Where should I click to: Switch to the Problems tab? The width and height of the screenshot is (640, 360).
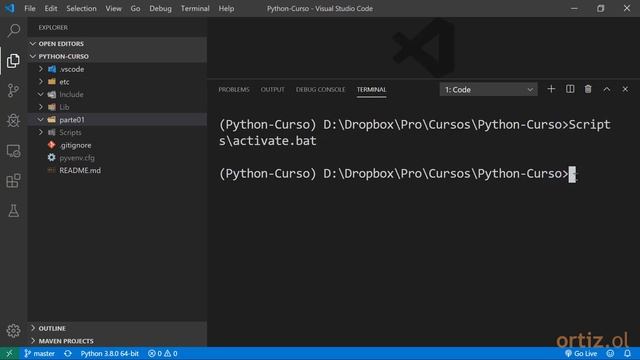pyautogui.click(x=234, y=89)
